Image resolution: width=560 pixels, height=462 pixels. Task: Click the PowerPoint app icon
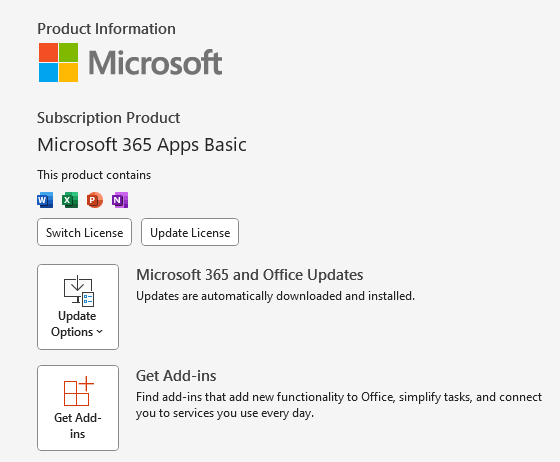tap(95, 200)
